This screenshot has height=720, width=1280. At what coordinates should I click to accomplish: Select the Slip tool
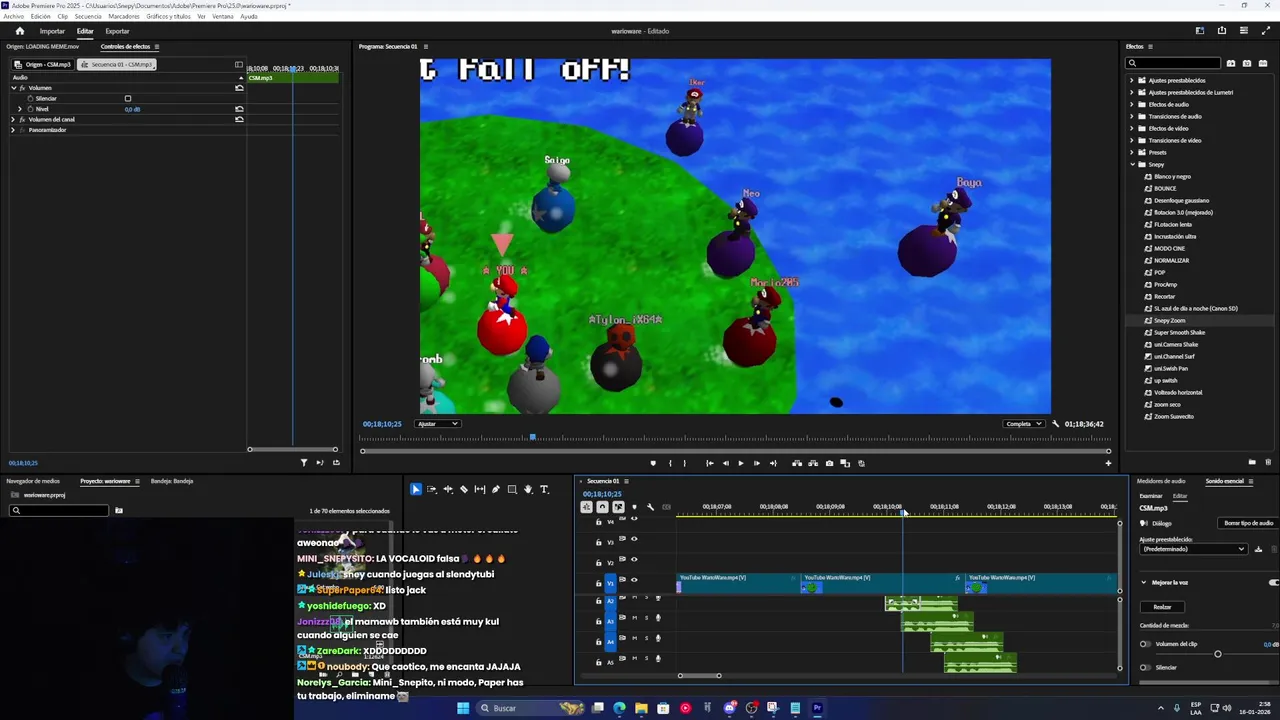[480, 489]
